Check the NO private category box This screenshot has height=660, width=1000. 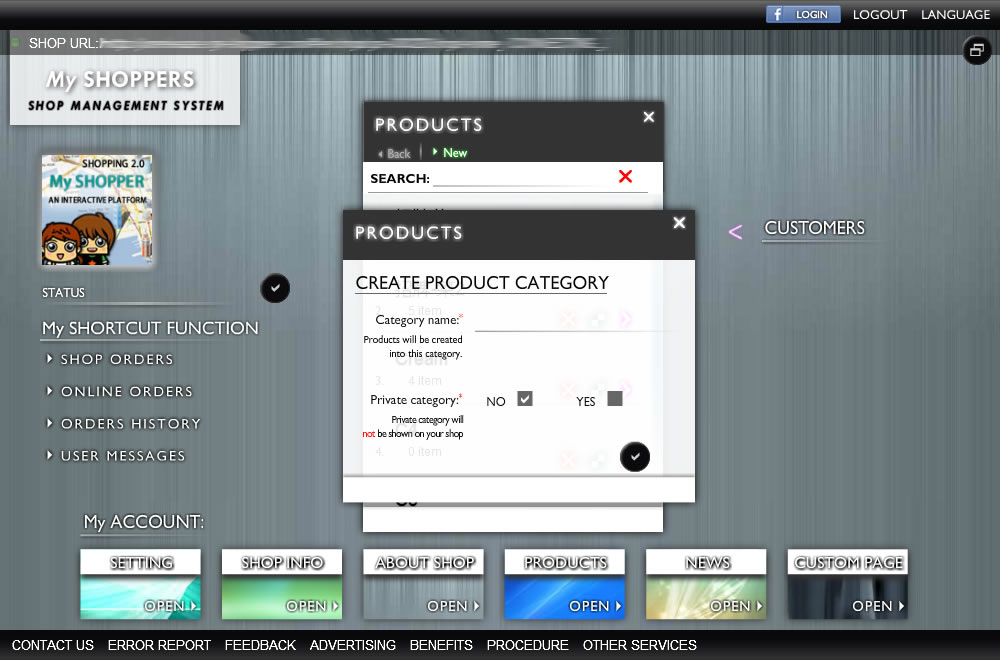point(525,399)
